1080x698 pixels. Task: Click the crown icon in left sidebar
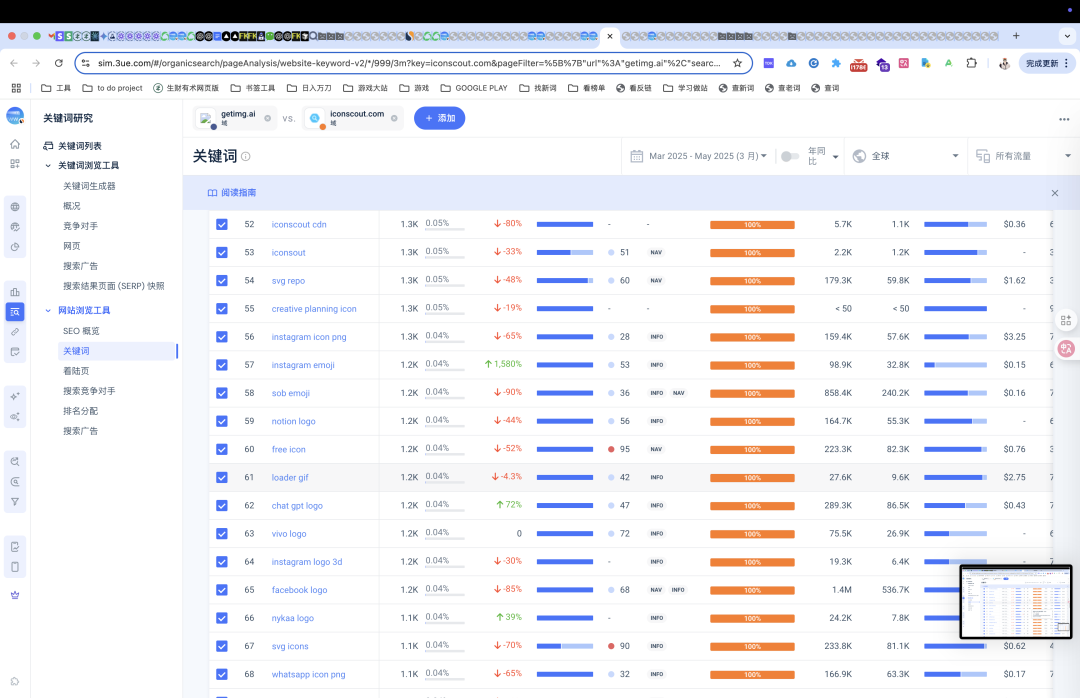pyautogui.click(x=15, y=595)
